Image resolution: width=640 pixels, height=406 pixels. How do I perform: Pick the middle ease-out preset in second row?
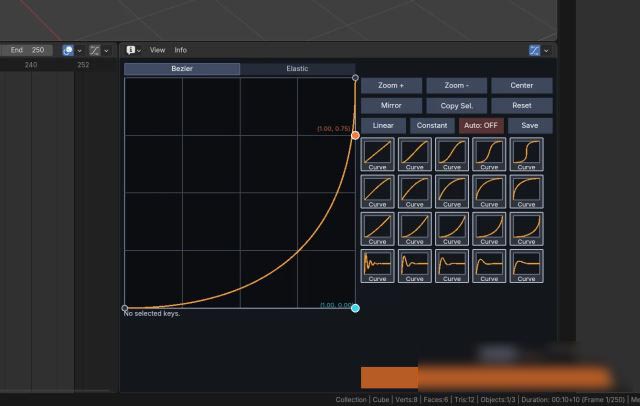pyautogui.click(x=452, y=191)
